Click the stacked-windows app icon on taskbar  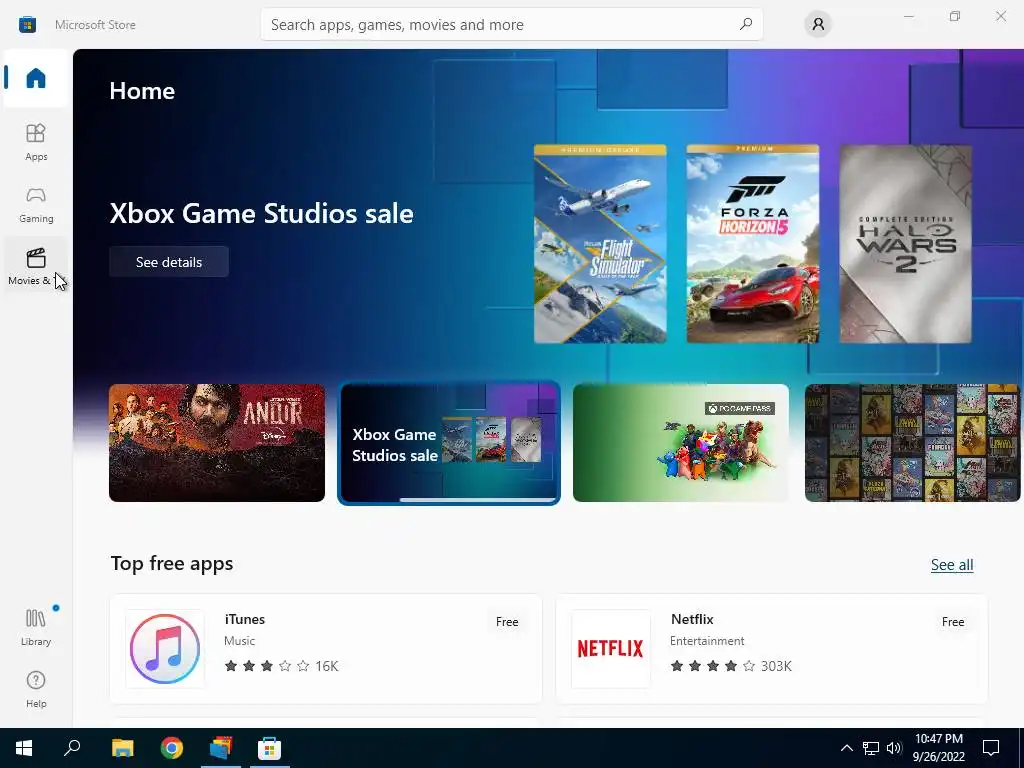click(221, 748)
